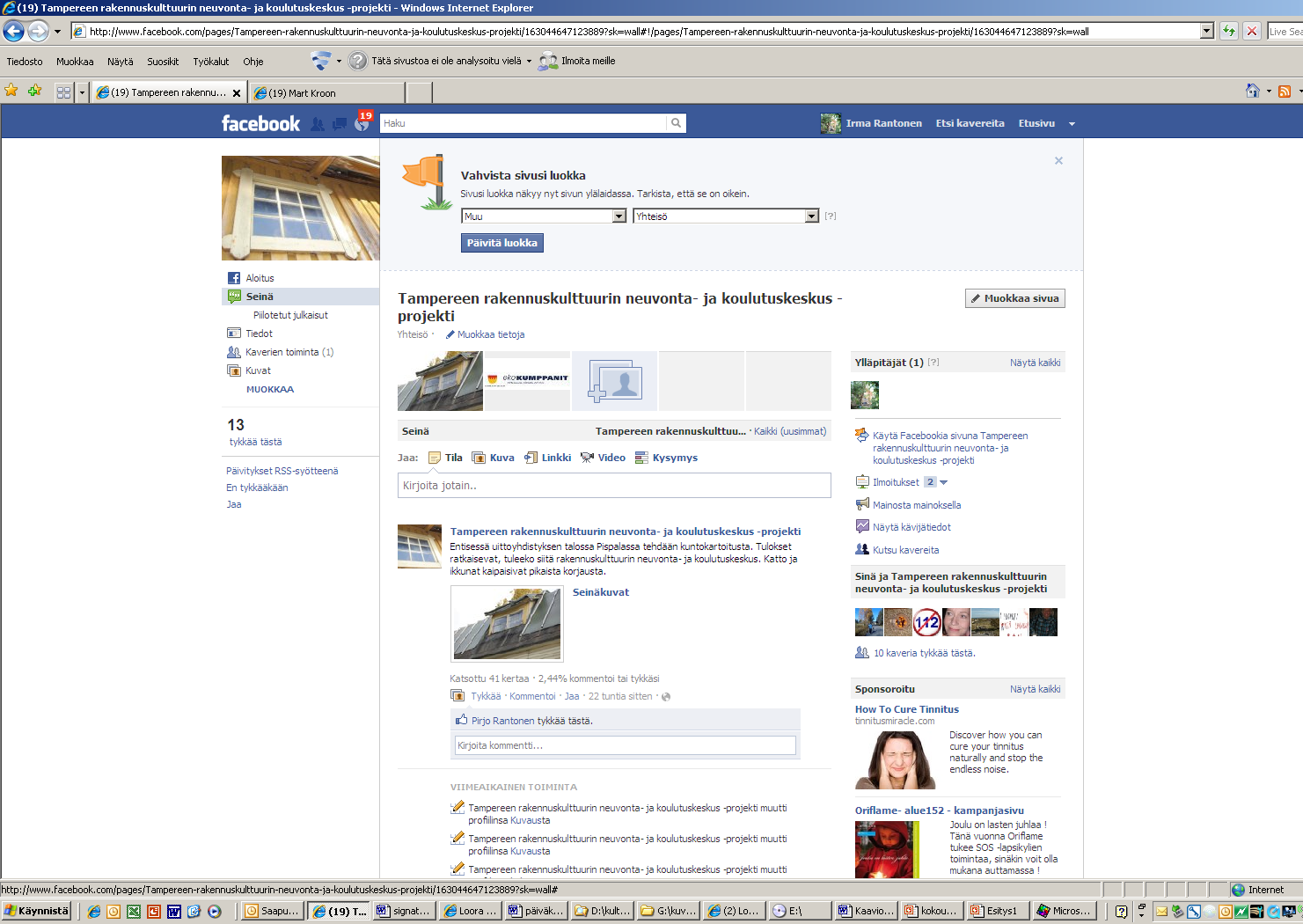
Task: Open Seinäkuvat roof photo thumbnail
Action: (507, 624)
